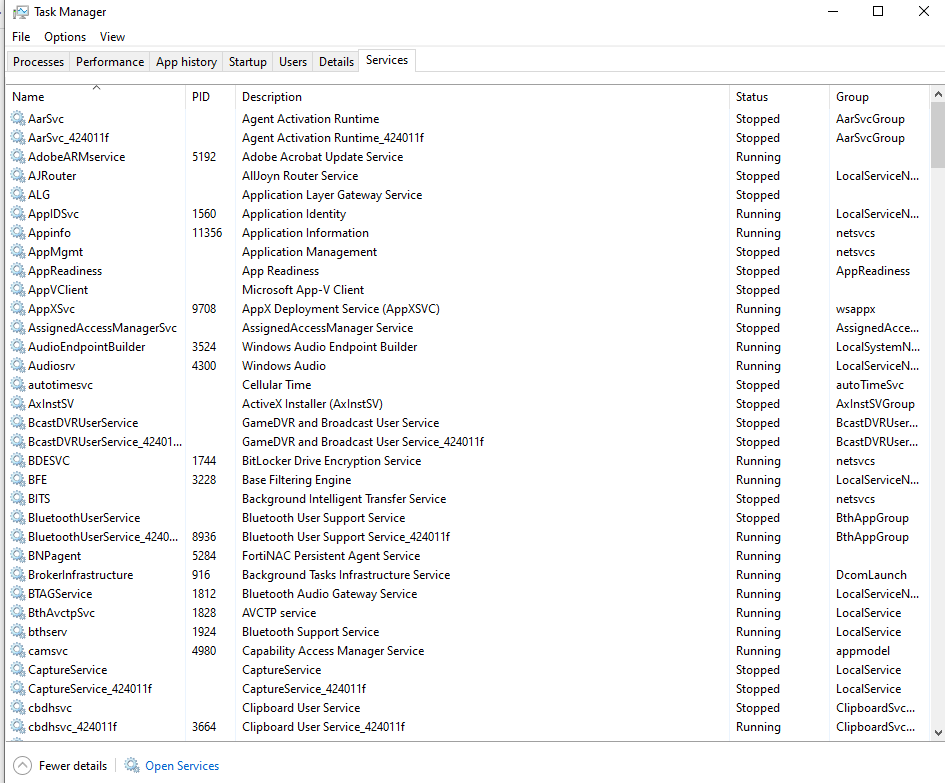The width and height of the screenshot is (945, 783).
Task: Click the gear icon beside BITS
Action: 18,498
